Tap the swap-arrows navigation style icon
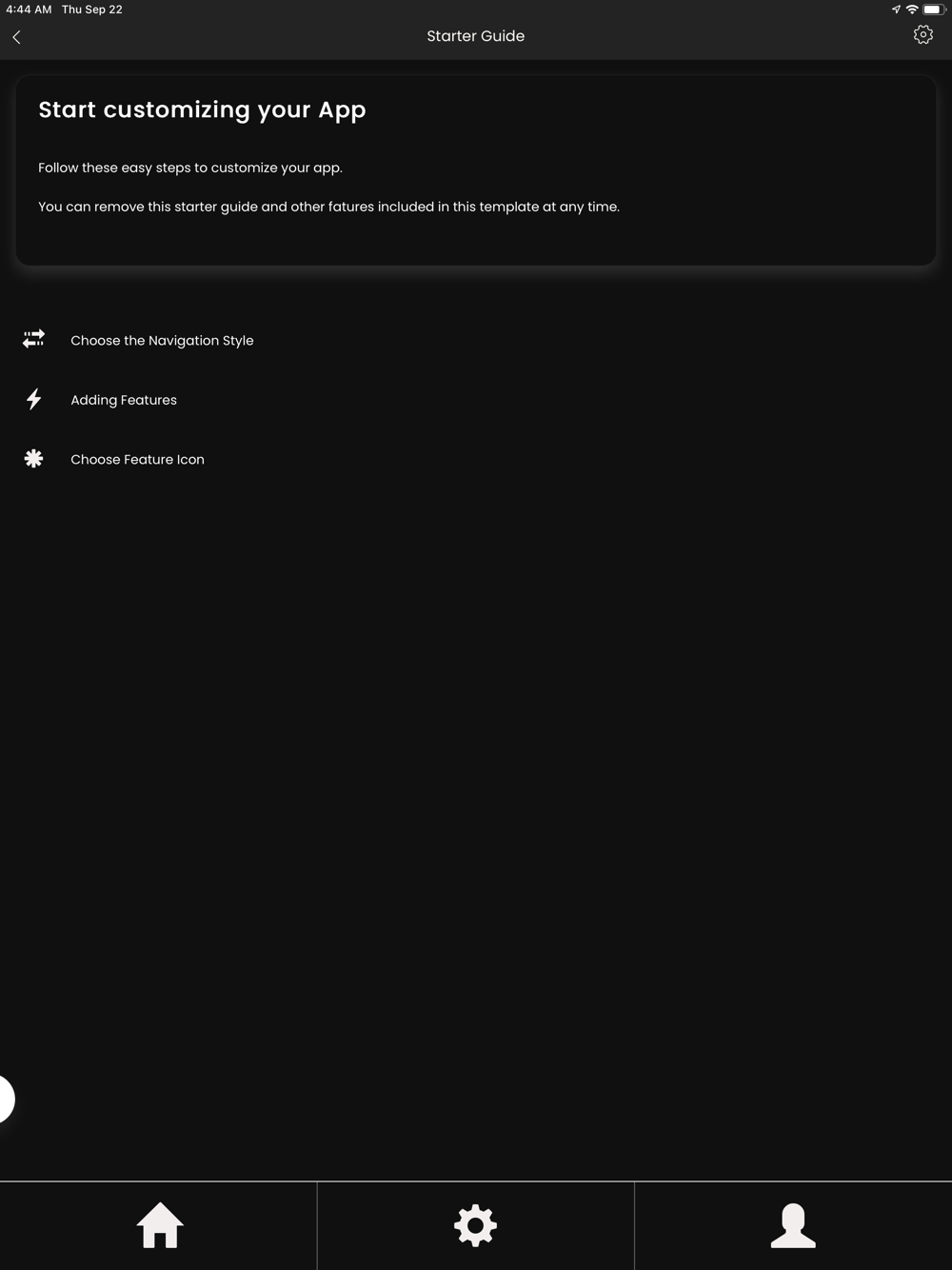The width and height of the screenshot is (952, 1270). click(x=33, y=339)
